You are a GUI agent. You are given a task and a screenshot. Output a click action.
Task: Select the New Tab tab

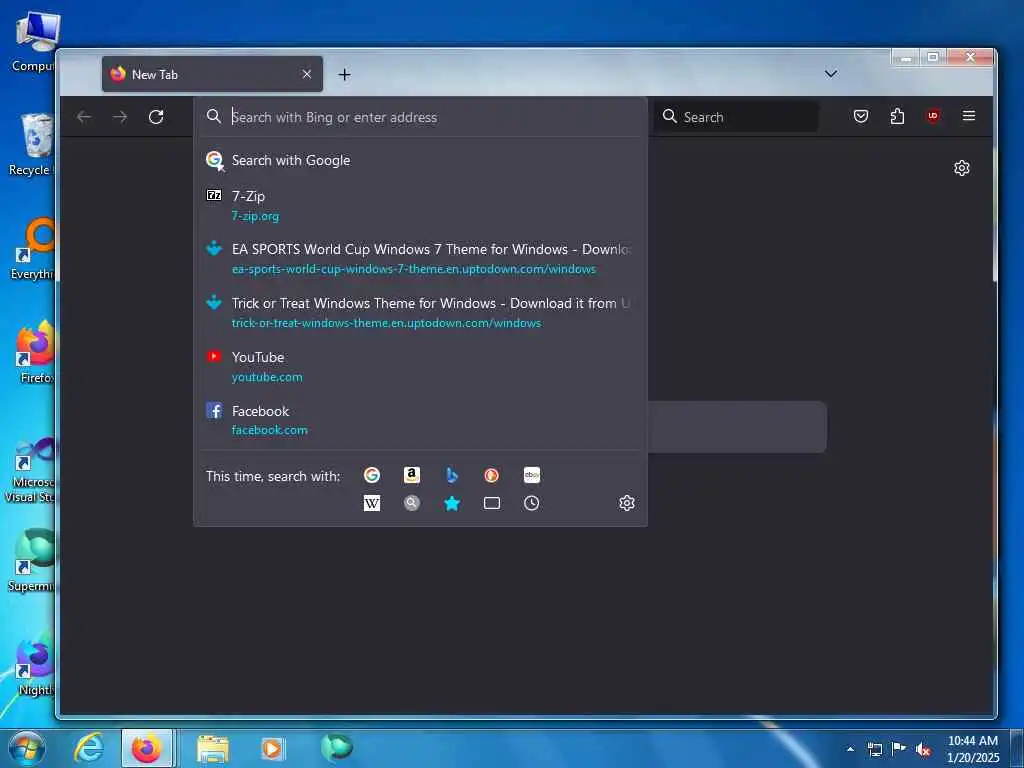[x=212, y=74]
